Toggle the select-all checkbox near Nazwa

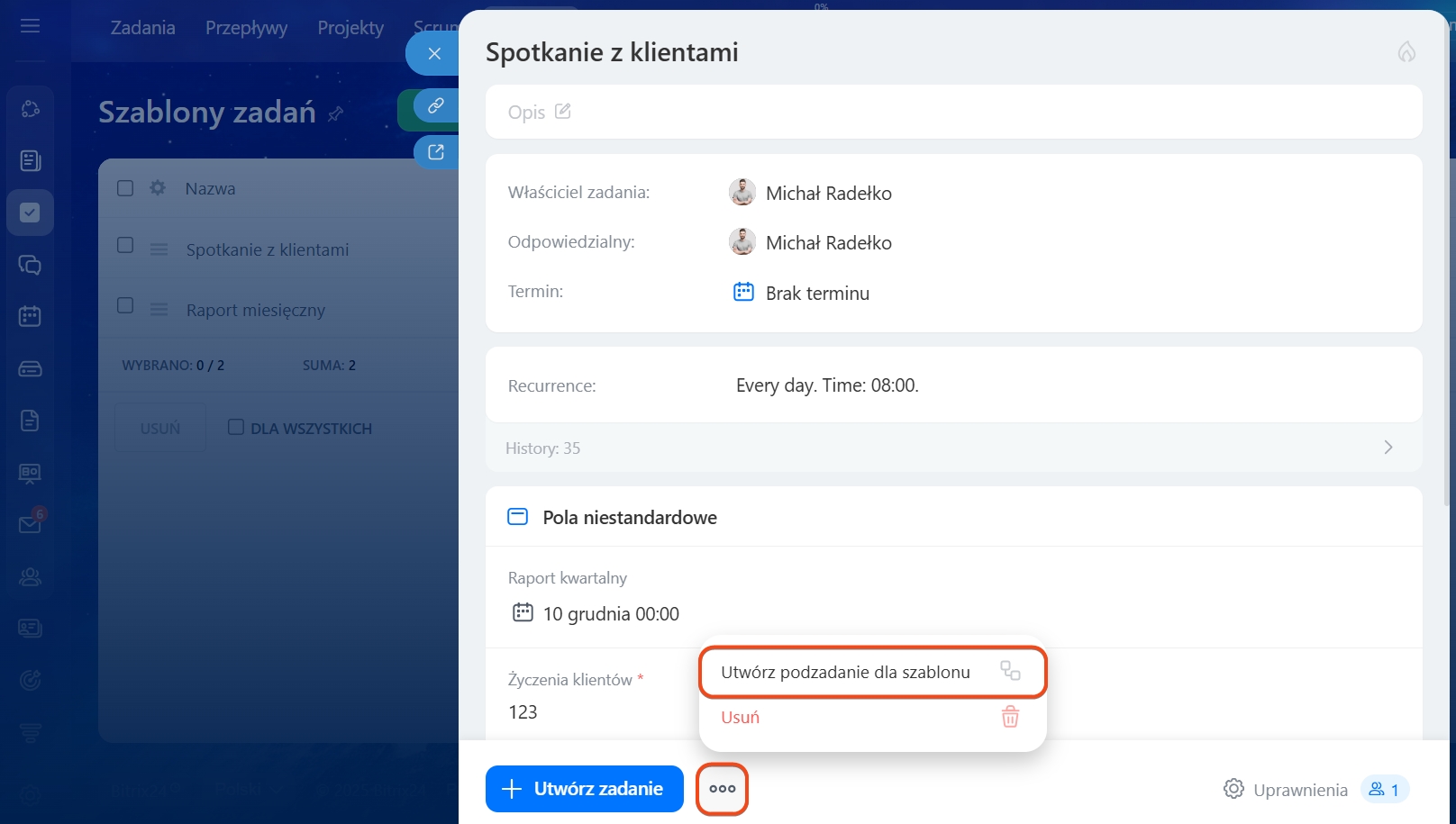125,188
